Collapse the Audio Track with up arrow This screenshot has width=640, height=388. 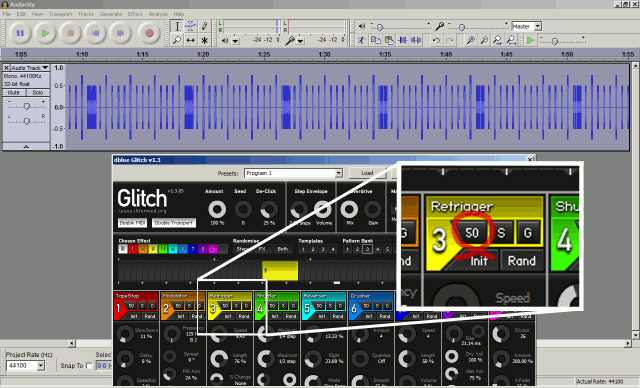26,146
